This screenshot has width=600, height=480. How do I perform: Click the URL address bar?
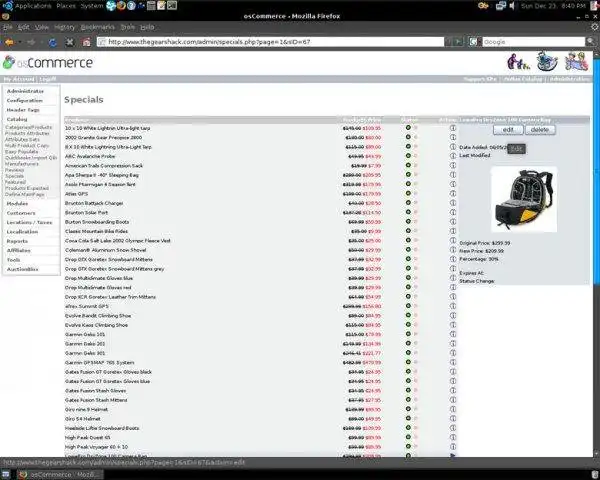click(x=270, y=42)
